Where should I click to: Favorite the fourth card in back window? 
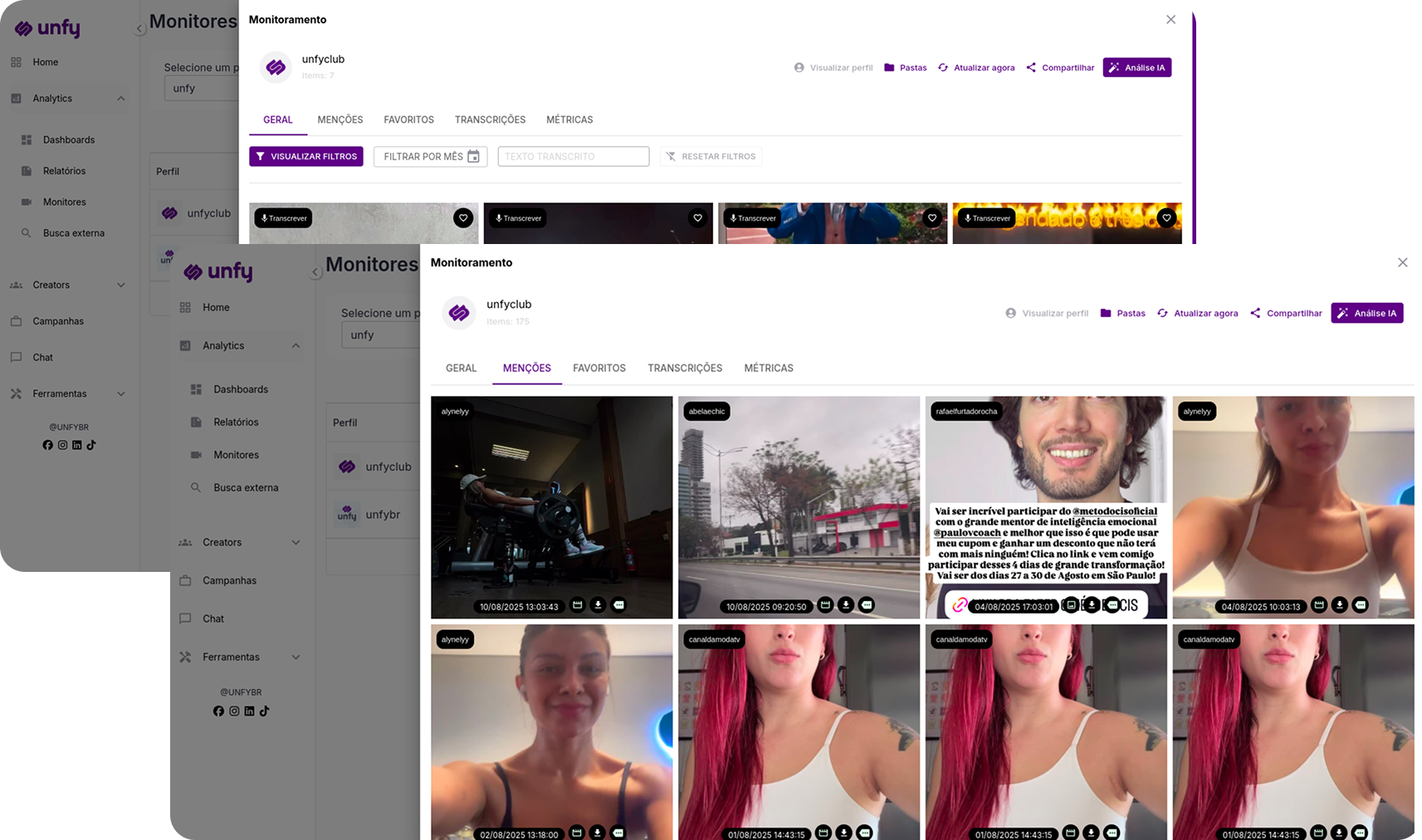pos(1166,218)
